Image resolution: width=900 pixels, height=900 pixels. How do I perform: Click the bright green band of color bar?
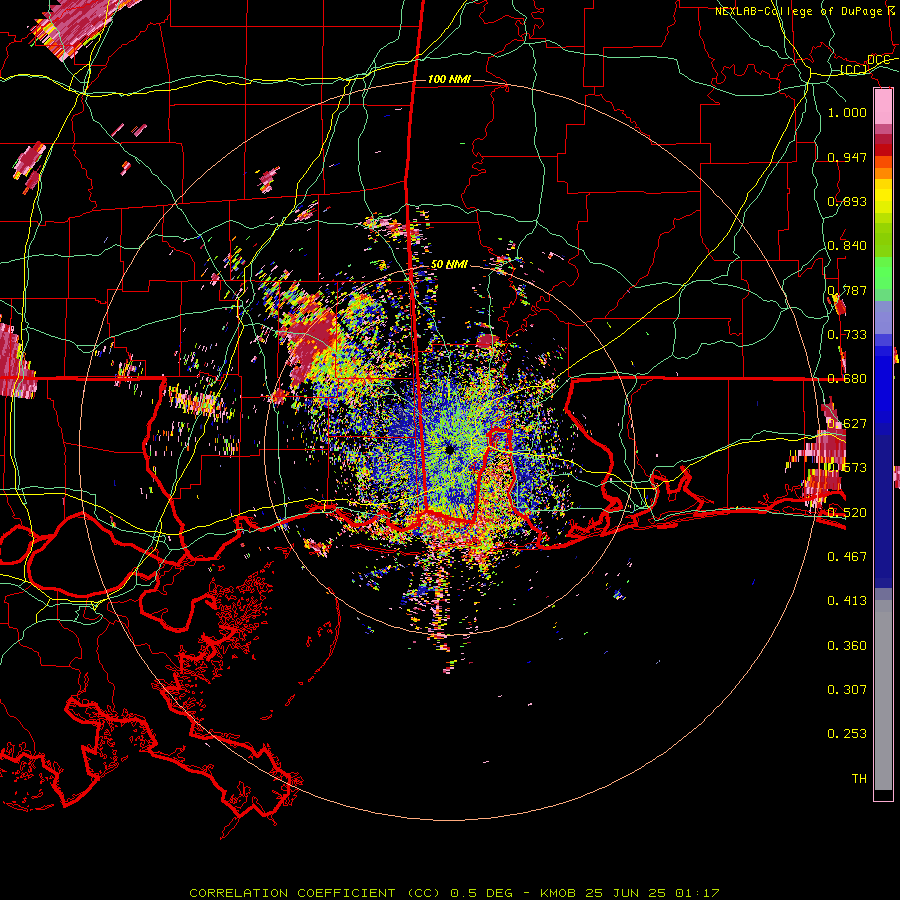click(x=883, y=273)
